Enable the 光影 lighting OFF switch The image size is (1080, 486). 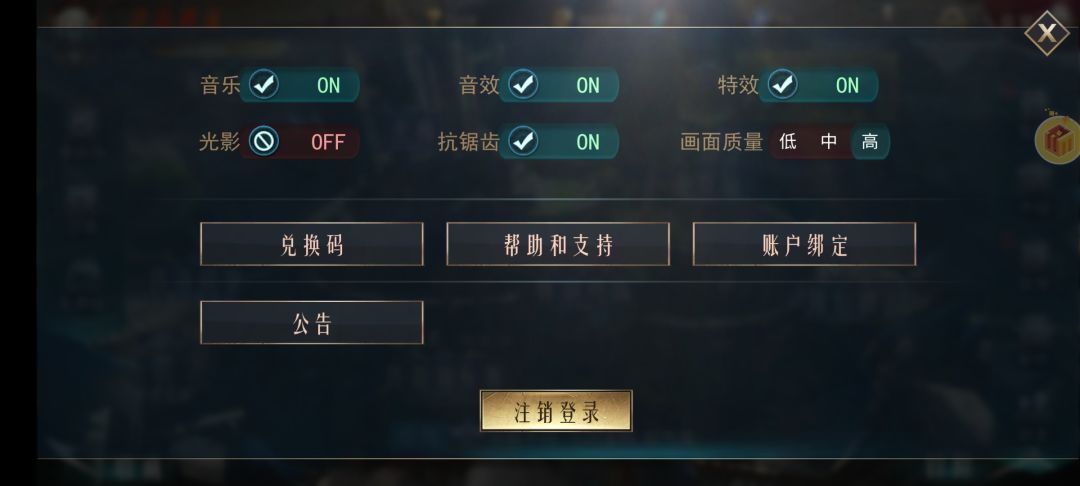[x=327, y=141]
